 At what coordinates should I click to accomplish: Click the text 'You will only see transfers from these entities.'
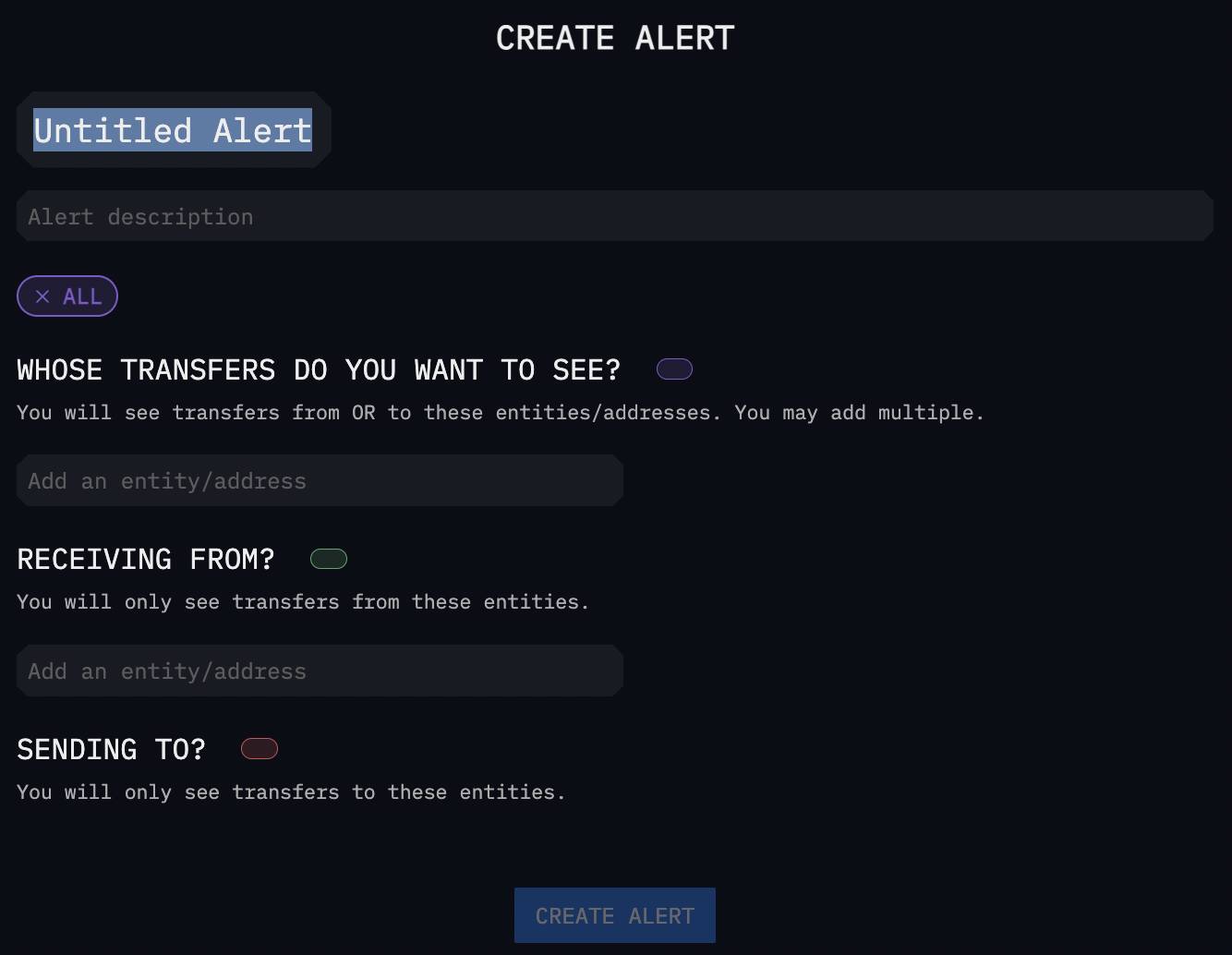pyautogui.click(x=303, y=601)
